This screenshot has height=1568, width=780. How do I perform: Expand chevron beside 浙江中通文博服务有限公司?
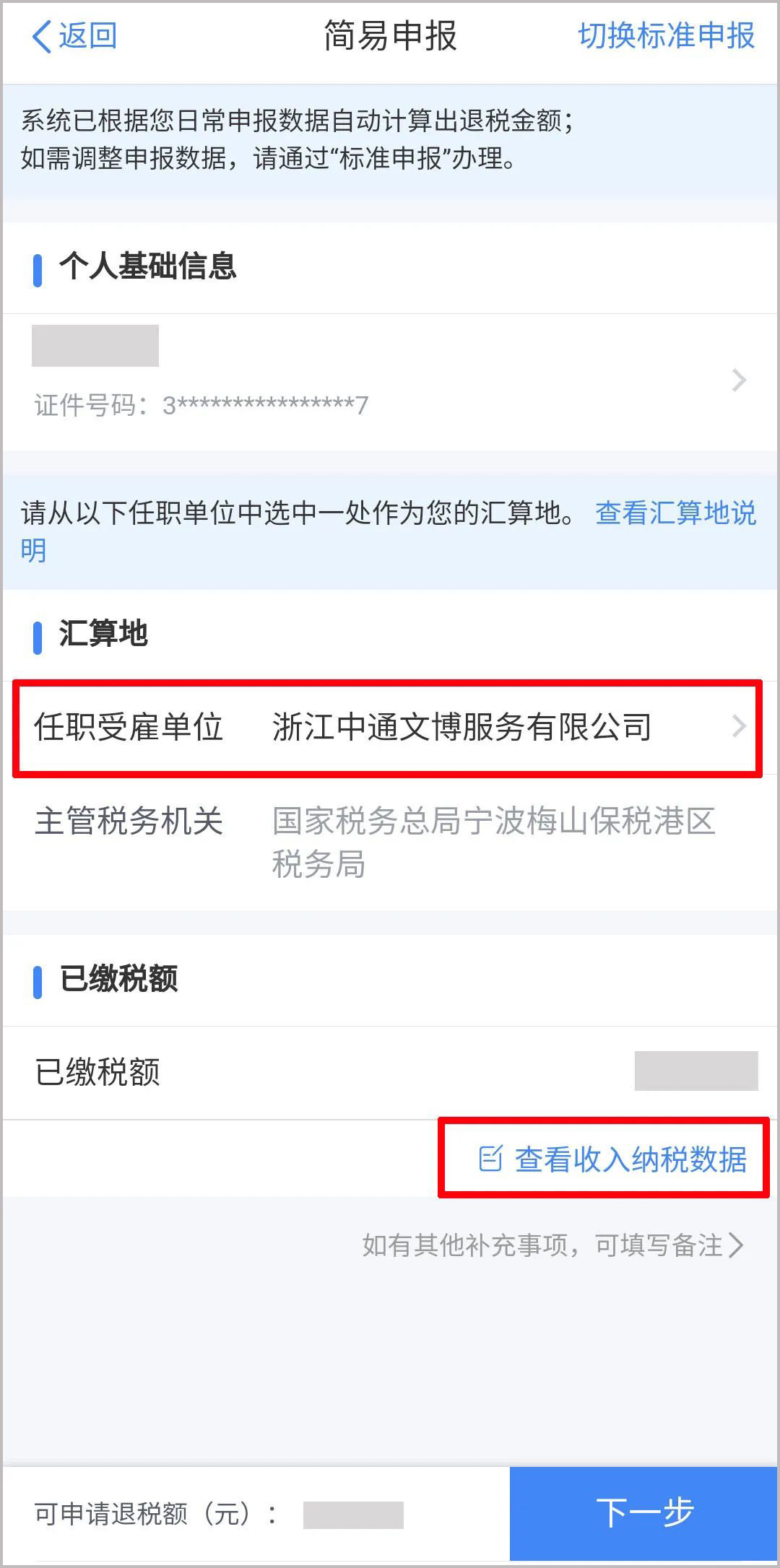click(739, 726)
